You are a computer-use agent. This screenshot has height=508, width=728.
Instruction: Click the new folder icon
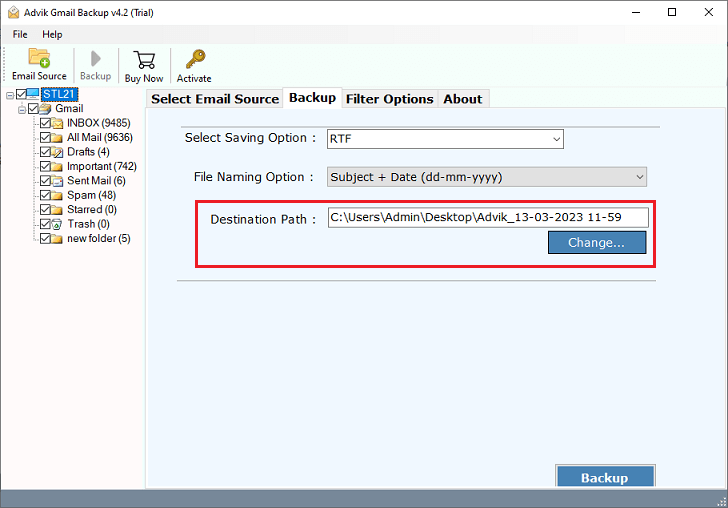coord(57,239)
